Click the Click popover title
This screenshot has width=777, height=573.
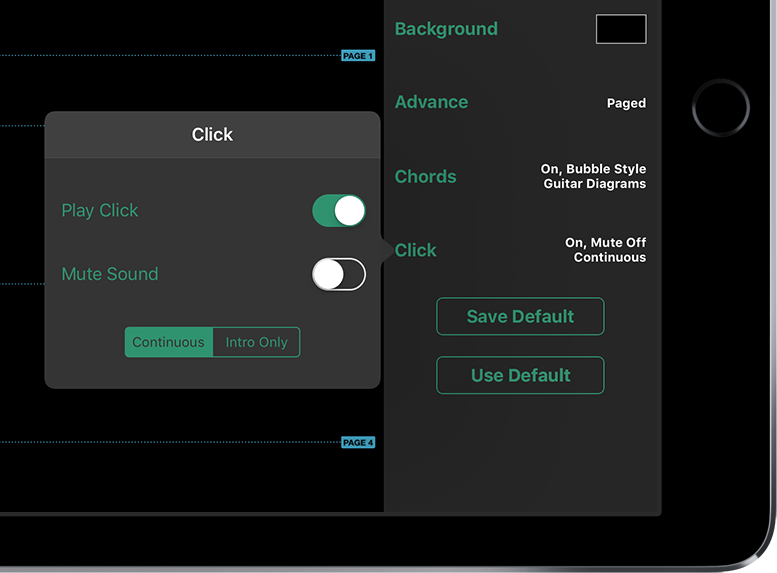click(212, 134)
